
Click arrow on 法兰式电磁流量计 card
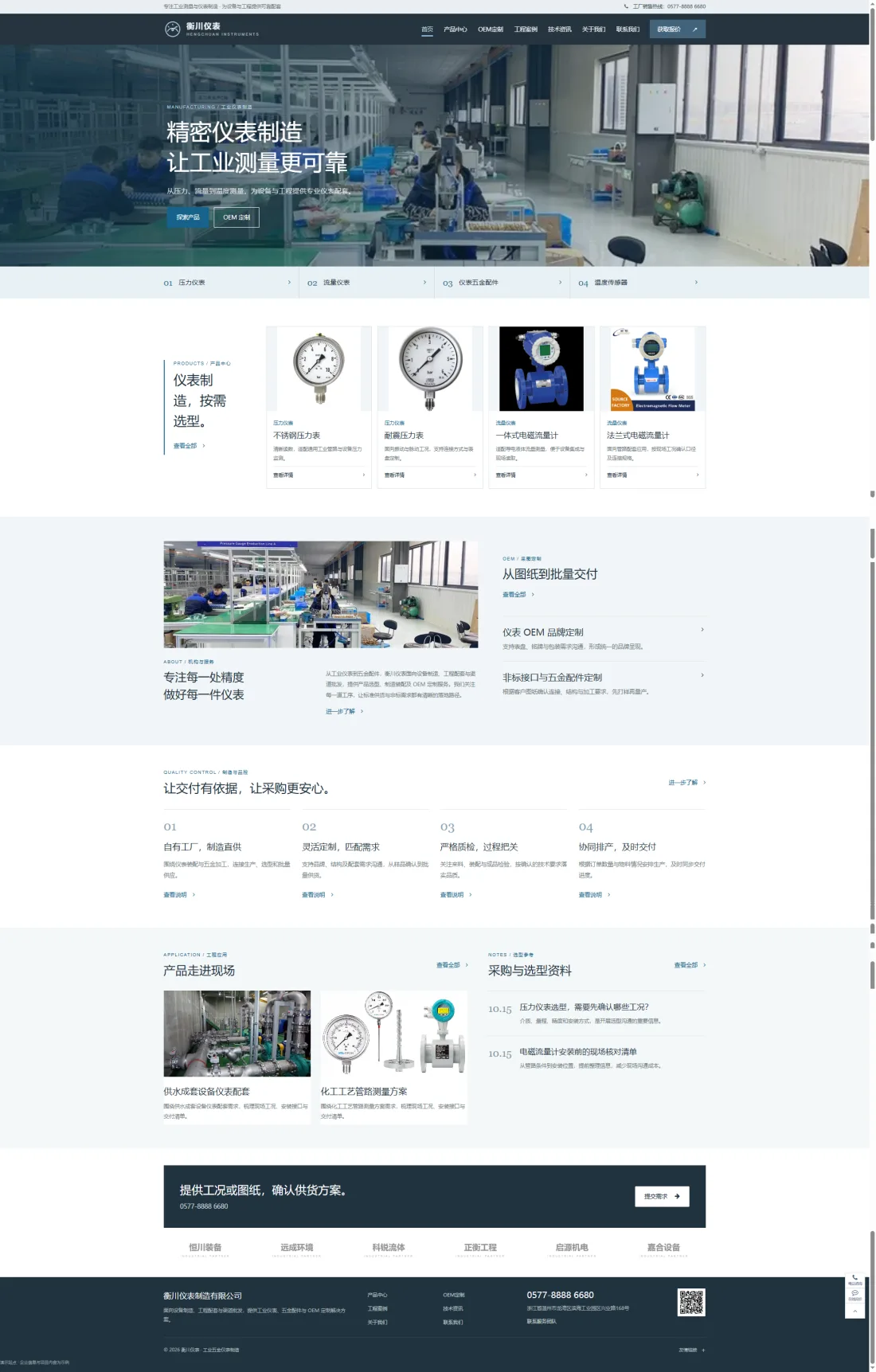click(698, 475)
